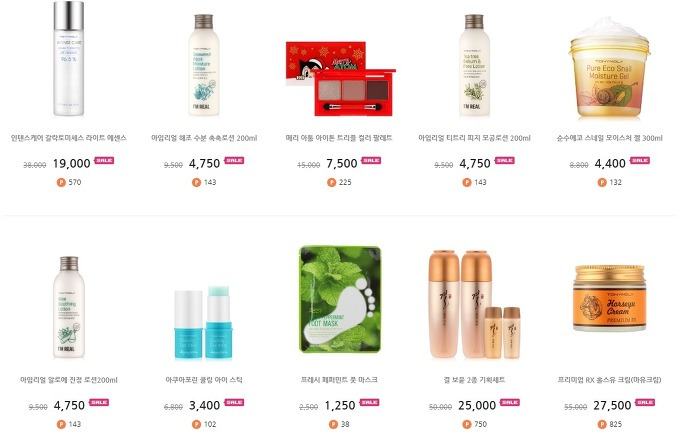The height and width of the screenshot is (437, 683).
Task: Click the SALE badge next to 19,000 price
Action: coord(104,160)
